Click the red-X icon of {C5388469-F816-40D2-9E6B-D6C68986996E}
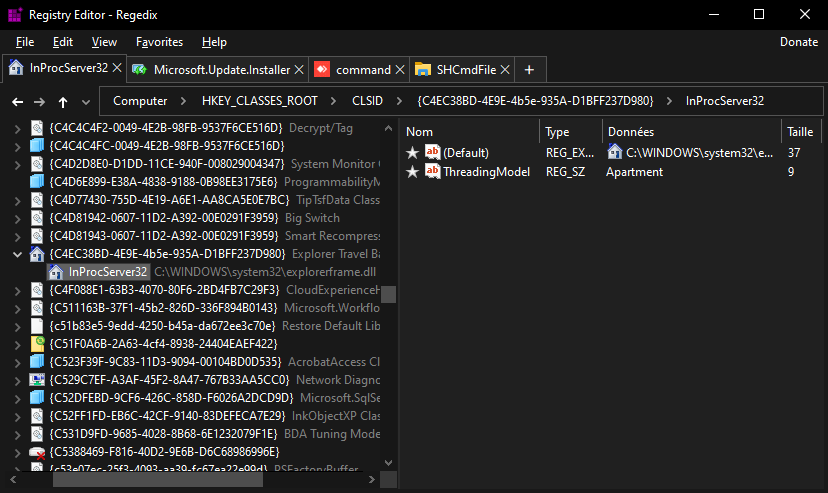The width and height of the screenshot is (828, 493). pos(37,452)
